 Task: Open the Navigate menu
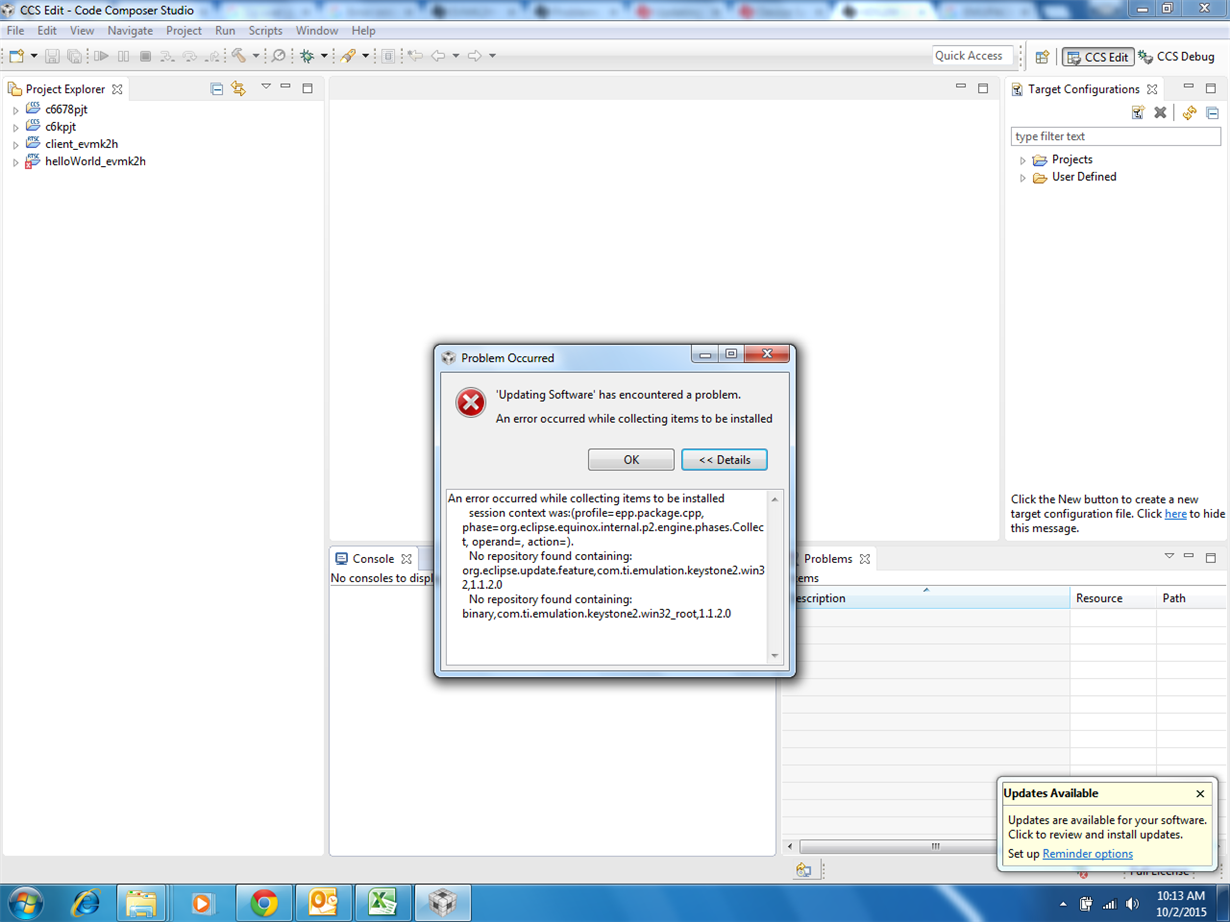pyautogui.click(x=130, y=31)
